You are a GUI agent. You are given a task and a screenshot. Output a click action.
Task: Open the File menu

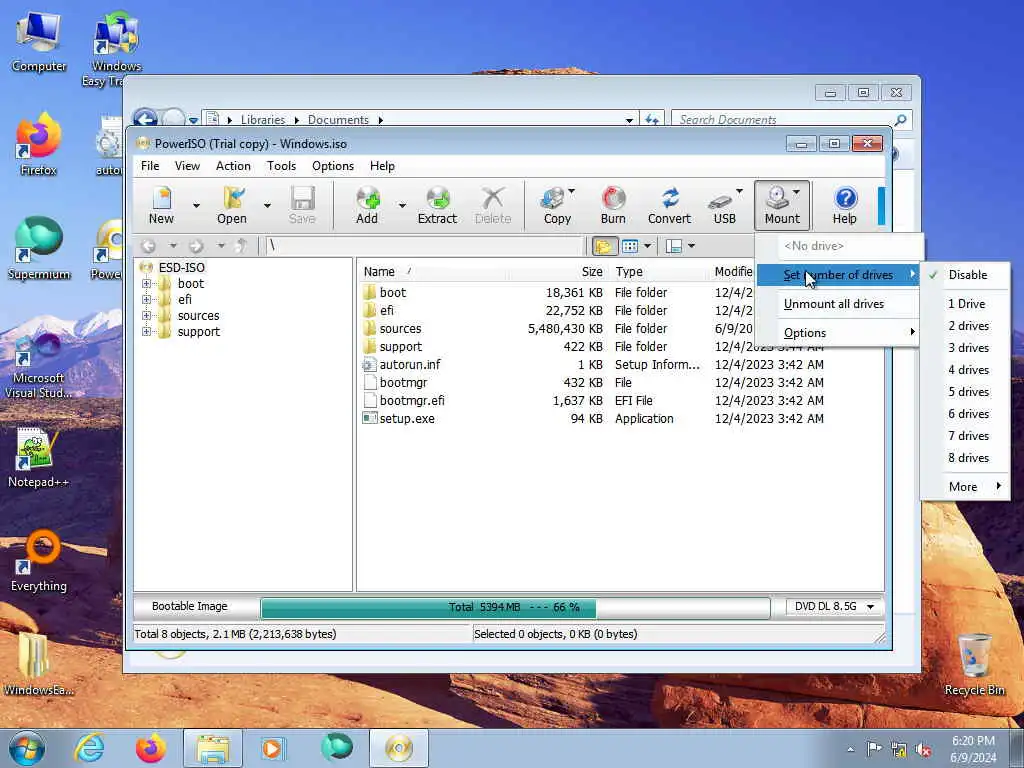point(150,166)
